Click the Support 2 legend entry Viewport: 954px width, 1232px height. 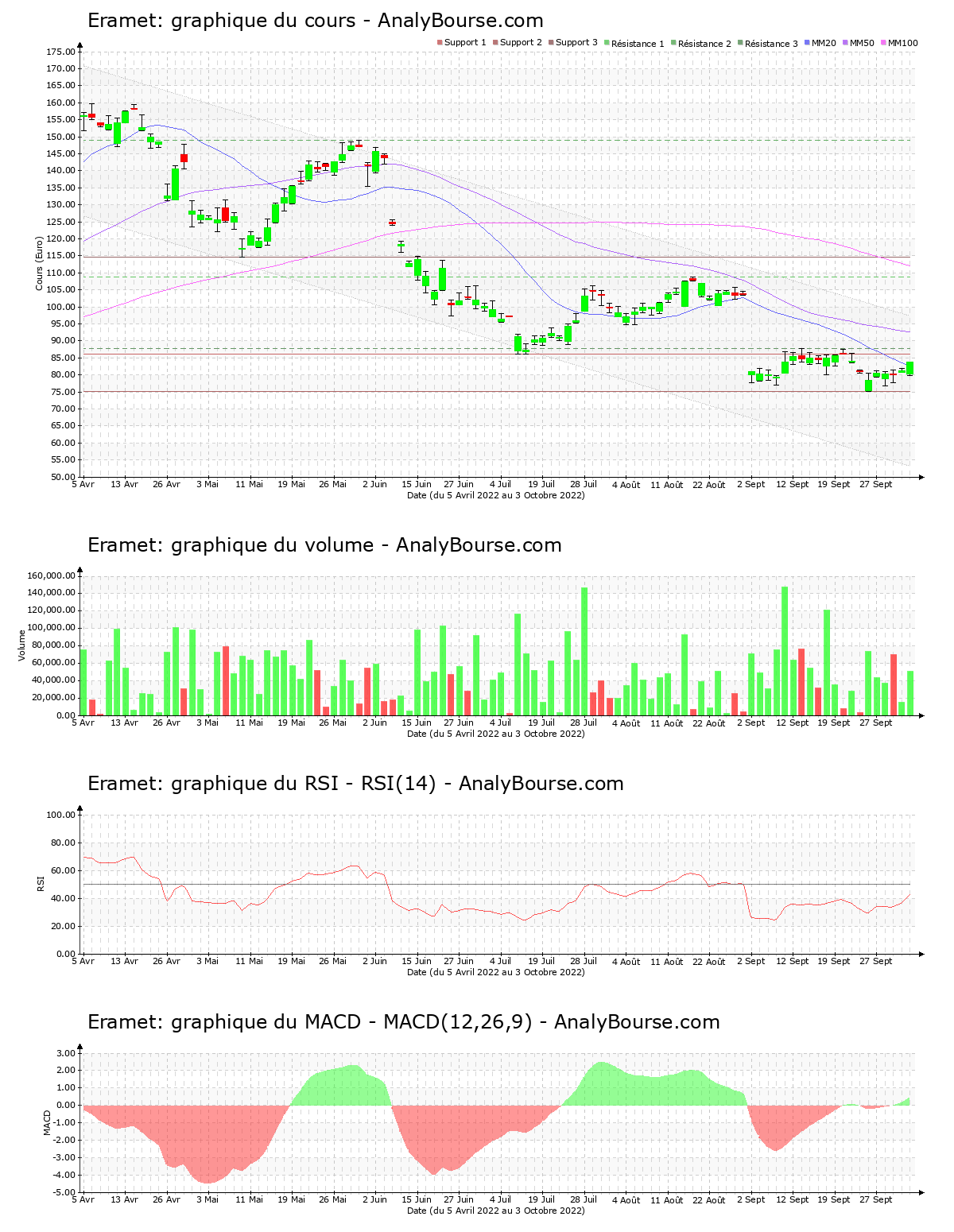[x=517, y=43]
